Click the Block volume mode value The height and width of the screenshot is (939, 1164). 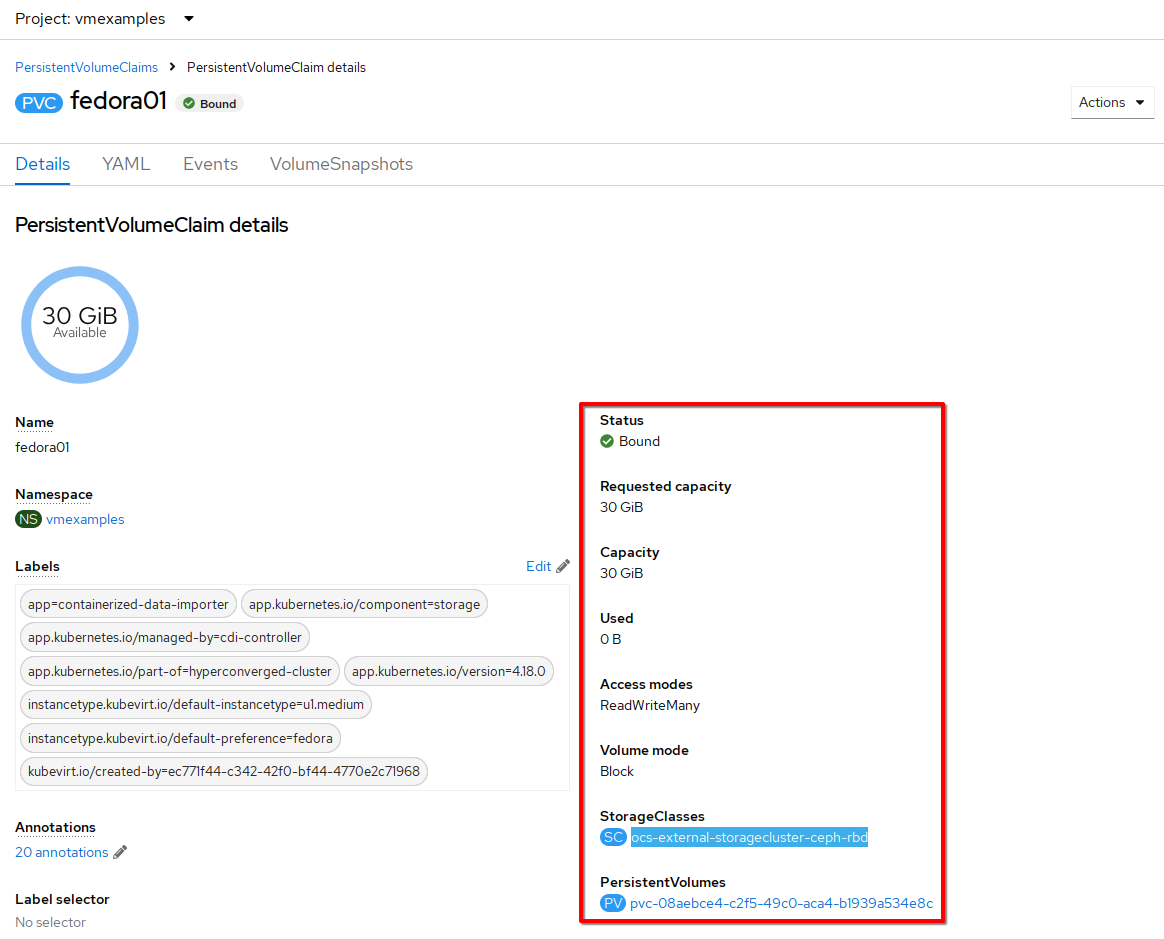(x=617, y=772)
